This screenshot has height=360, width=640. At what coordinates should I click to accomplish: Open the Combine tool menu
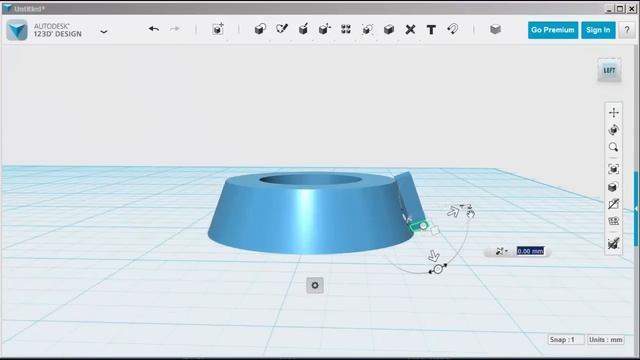click(389, 29)
